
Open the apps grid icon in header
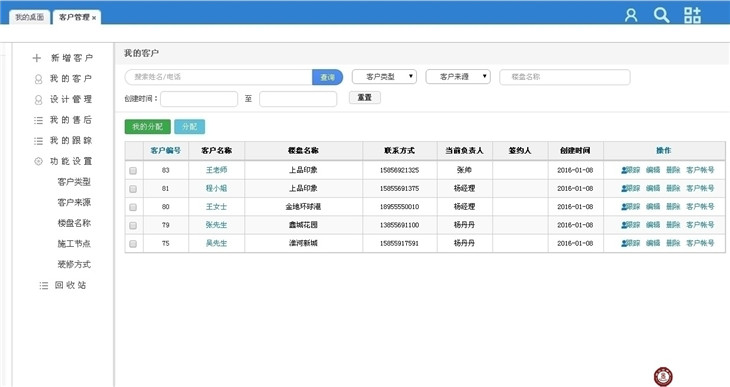tap(692, 15)
